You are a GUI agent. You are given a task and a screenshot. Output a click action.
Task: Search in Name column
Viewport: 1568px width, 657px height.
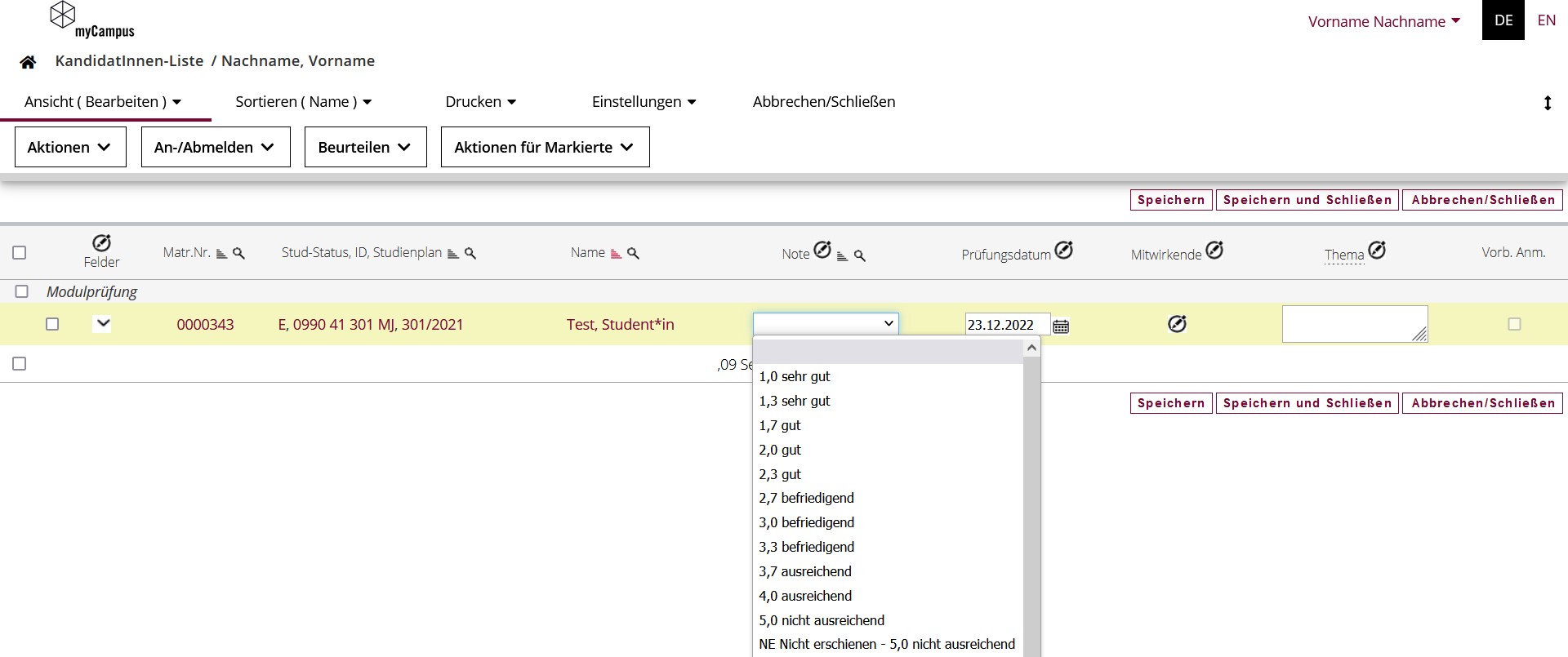click(x=633, y=254)
